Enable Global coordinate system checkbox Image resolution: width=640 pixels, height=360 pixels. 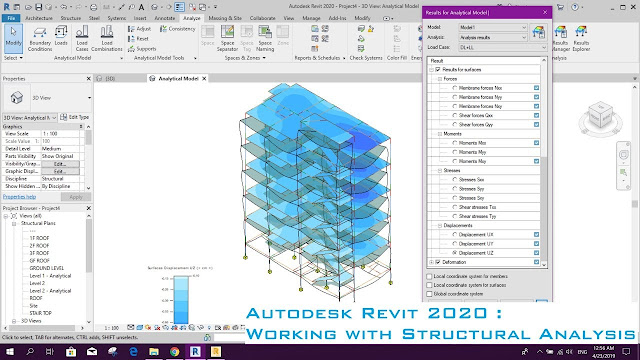429,294
